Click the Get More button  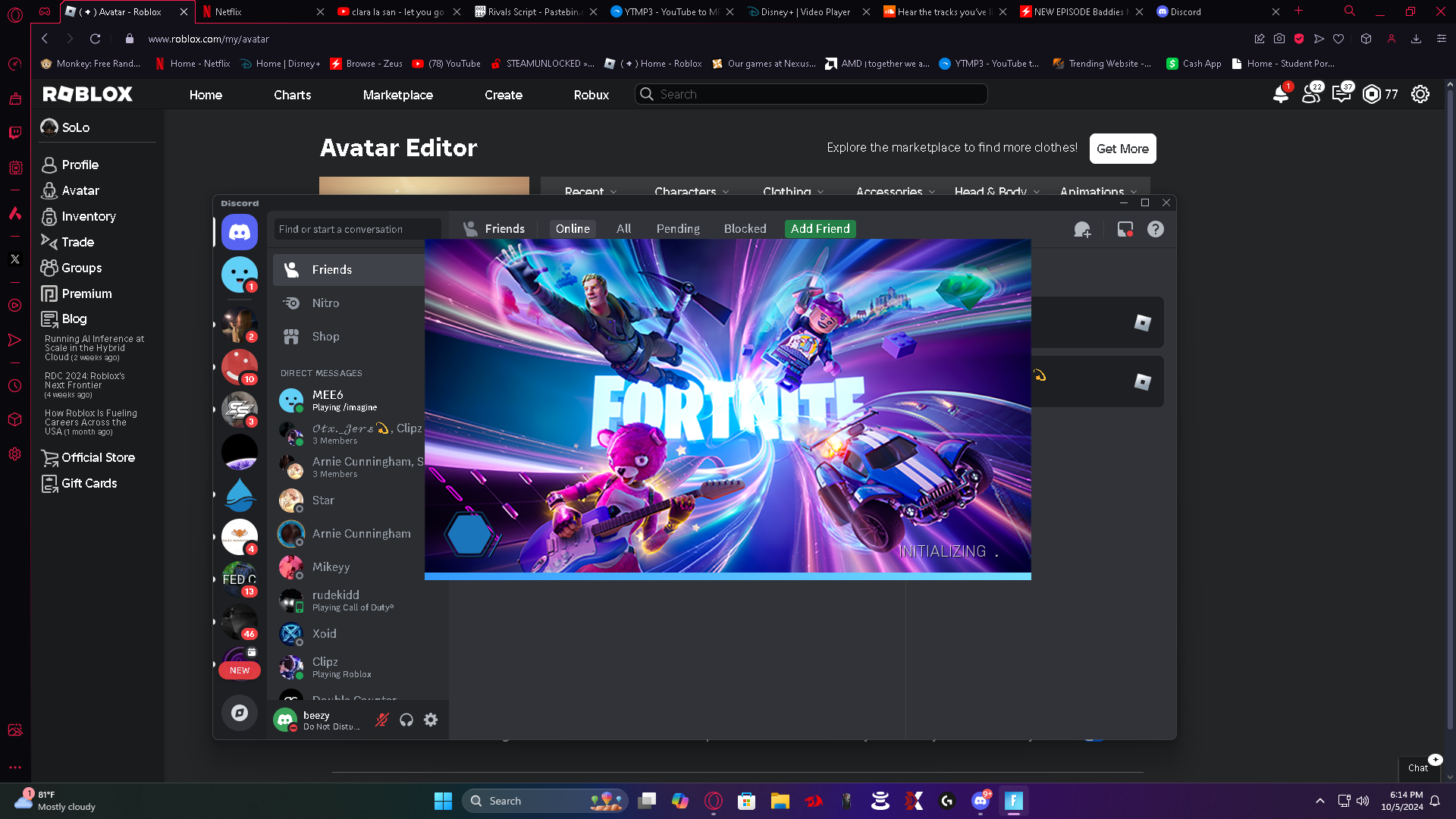(1122, 149)
